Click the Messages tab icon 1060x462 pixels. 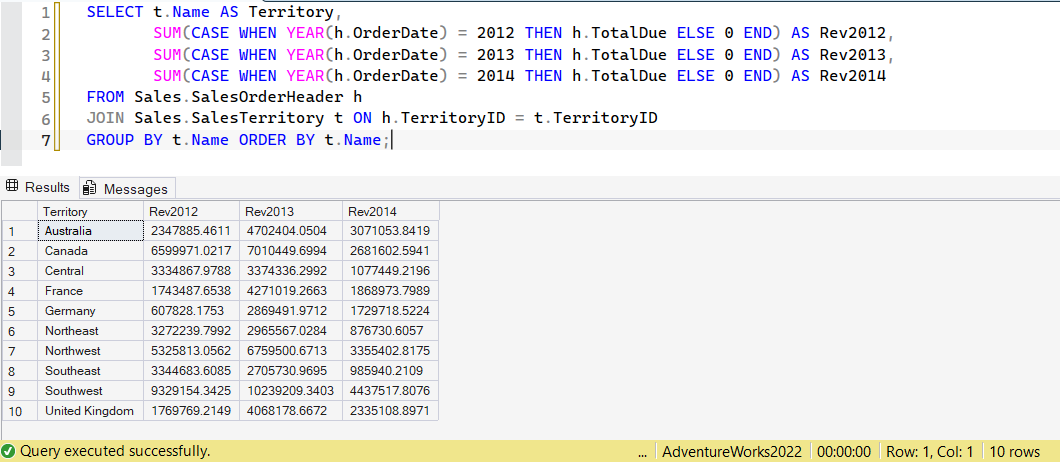(91, 189)
